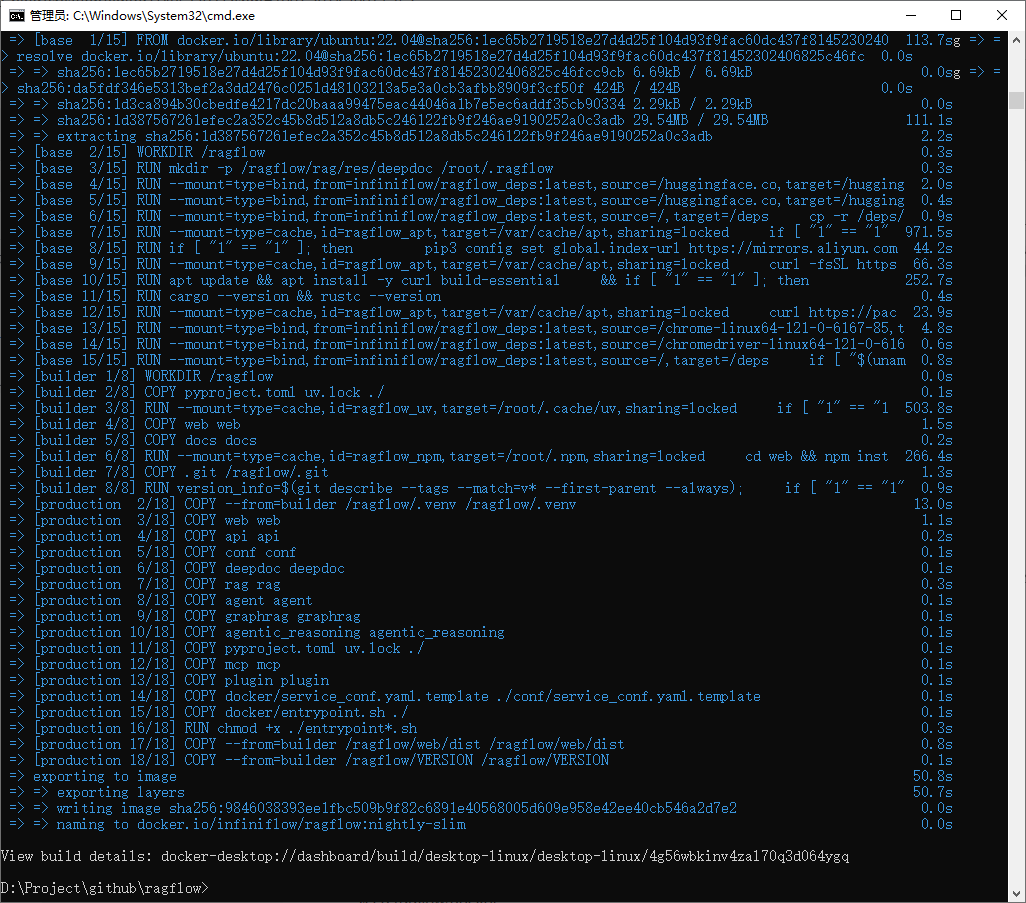Open the cmd.exe window system menu icon
This screenshot has width=1026, height=903.
(16, 15)
